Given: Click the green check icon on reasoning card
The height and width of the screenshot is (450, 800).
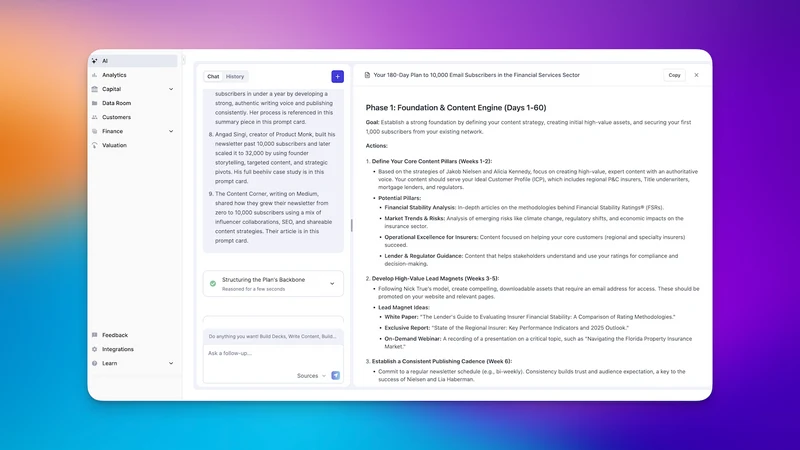Looking at the screenshot, I should click(x=213, y=284).
